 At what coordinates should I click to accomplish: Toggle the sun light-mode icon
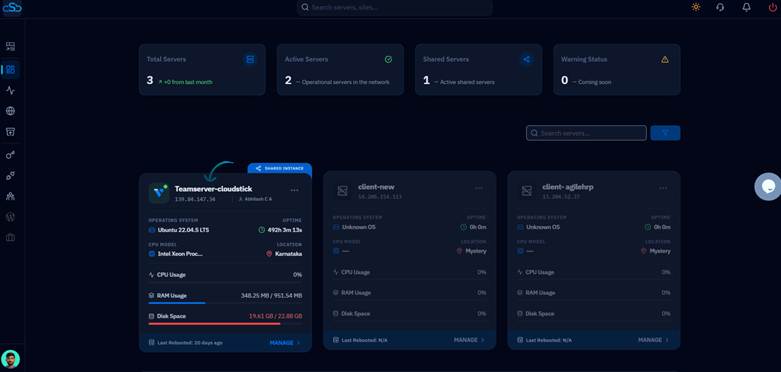696,7
